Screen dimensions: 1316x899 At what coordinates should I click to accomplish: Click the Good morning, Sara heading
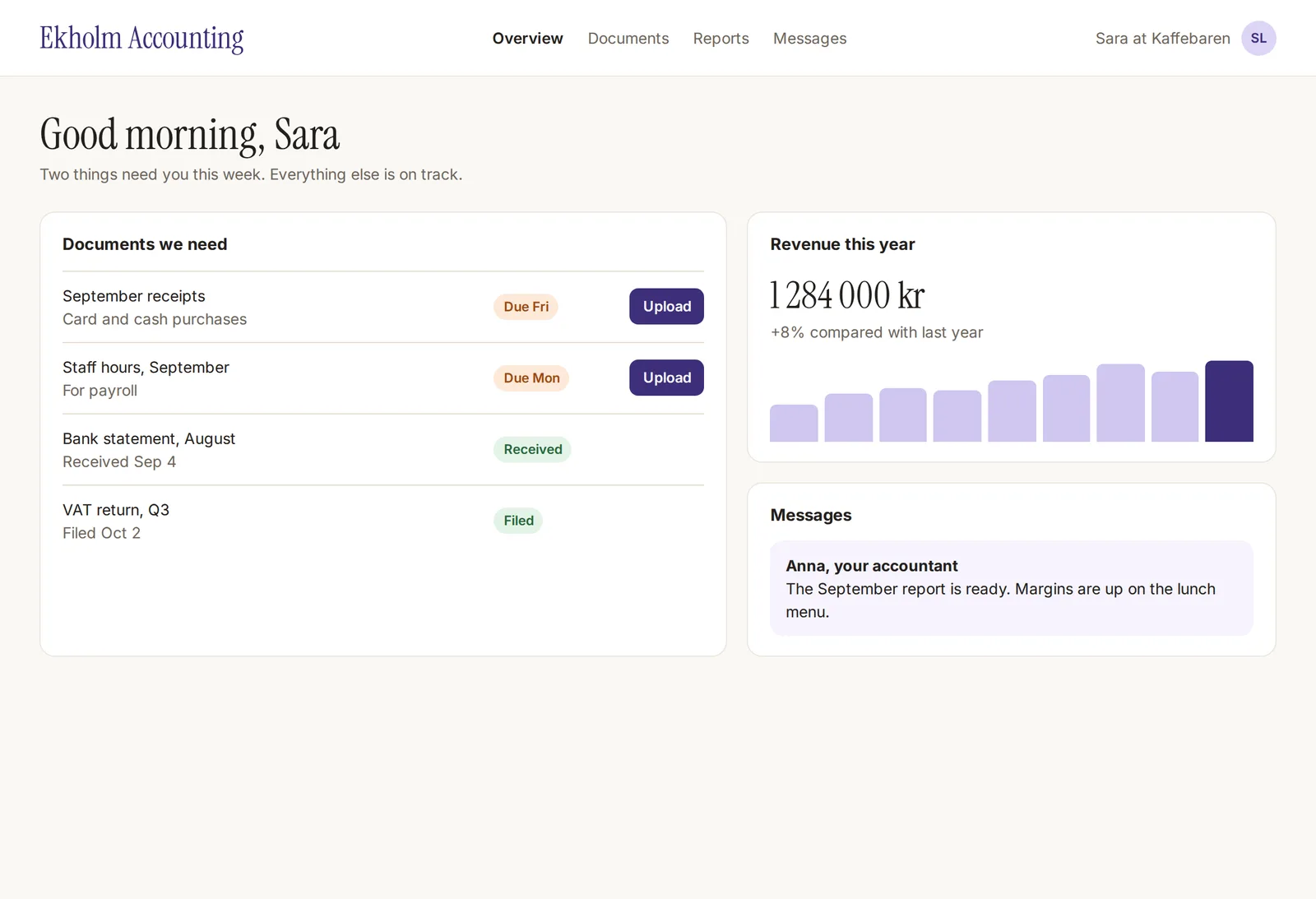tap(189, 134)
